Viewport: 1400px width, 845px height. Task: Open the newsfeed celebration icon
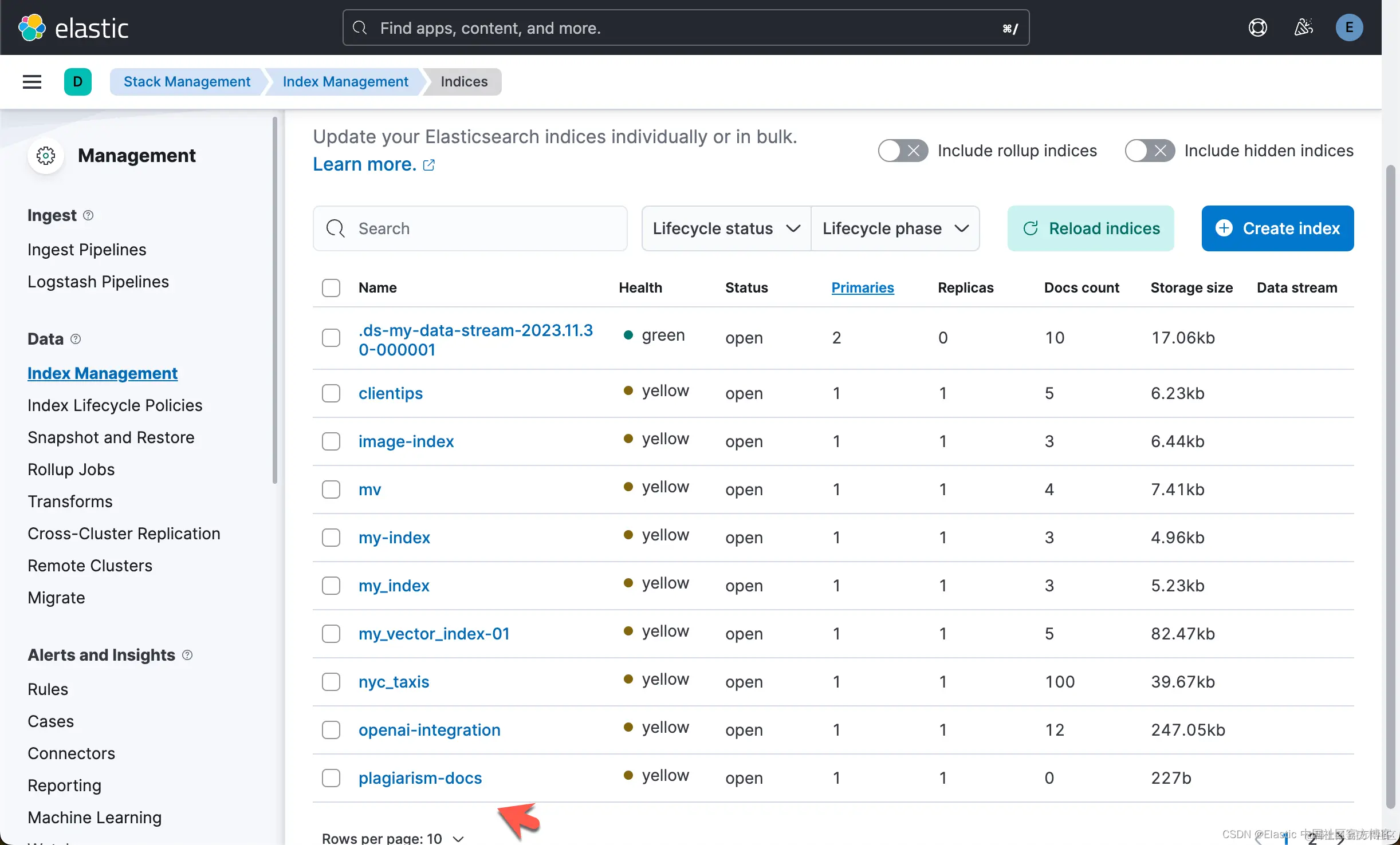1303,27
